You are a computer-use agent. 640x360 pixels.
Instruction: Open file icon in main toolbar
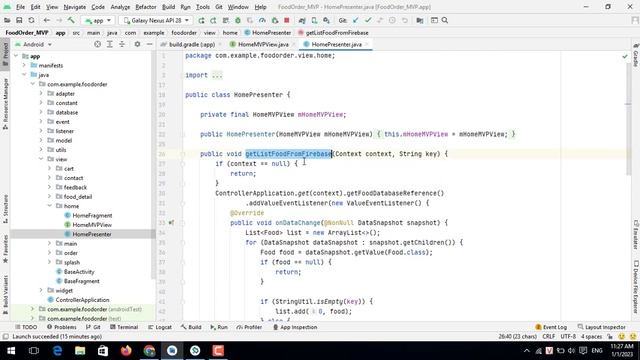point(7,20)
